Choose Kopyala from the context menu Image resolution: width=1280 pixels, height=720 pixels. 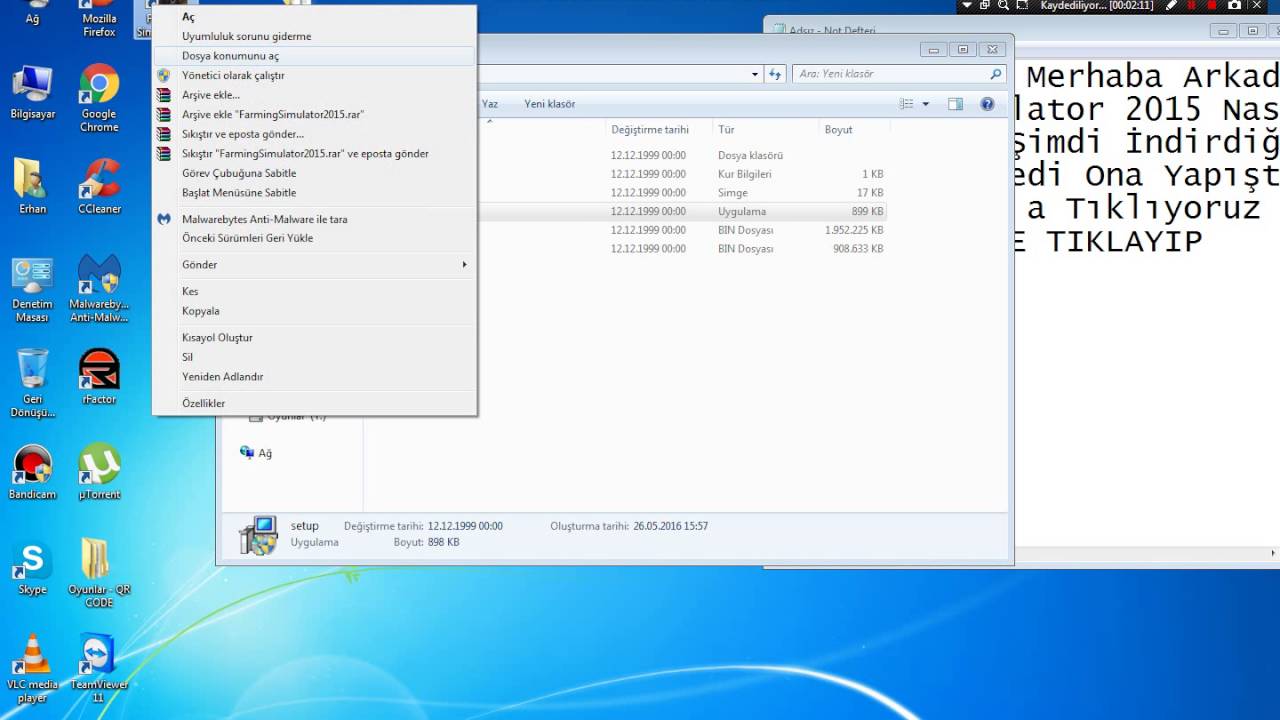pos(315,311)
